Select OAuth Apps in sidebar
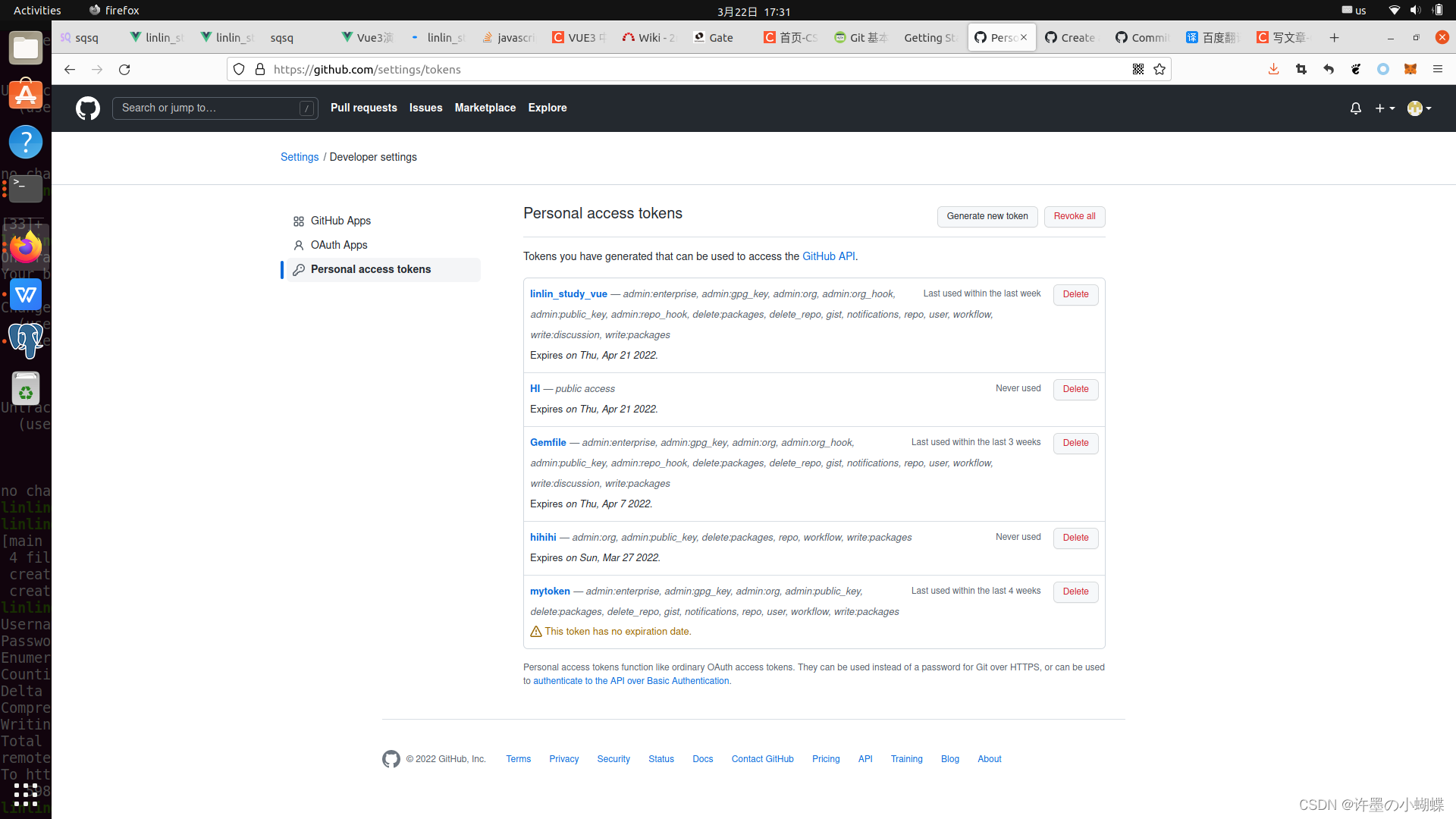Screen dimensions: 1456x819 pos(338,245)
